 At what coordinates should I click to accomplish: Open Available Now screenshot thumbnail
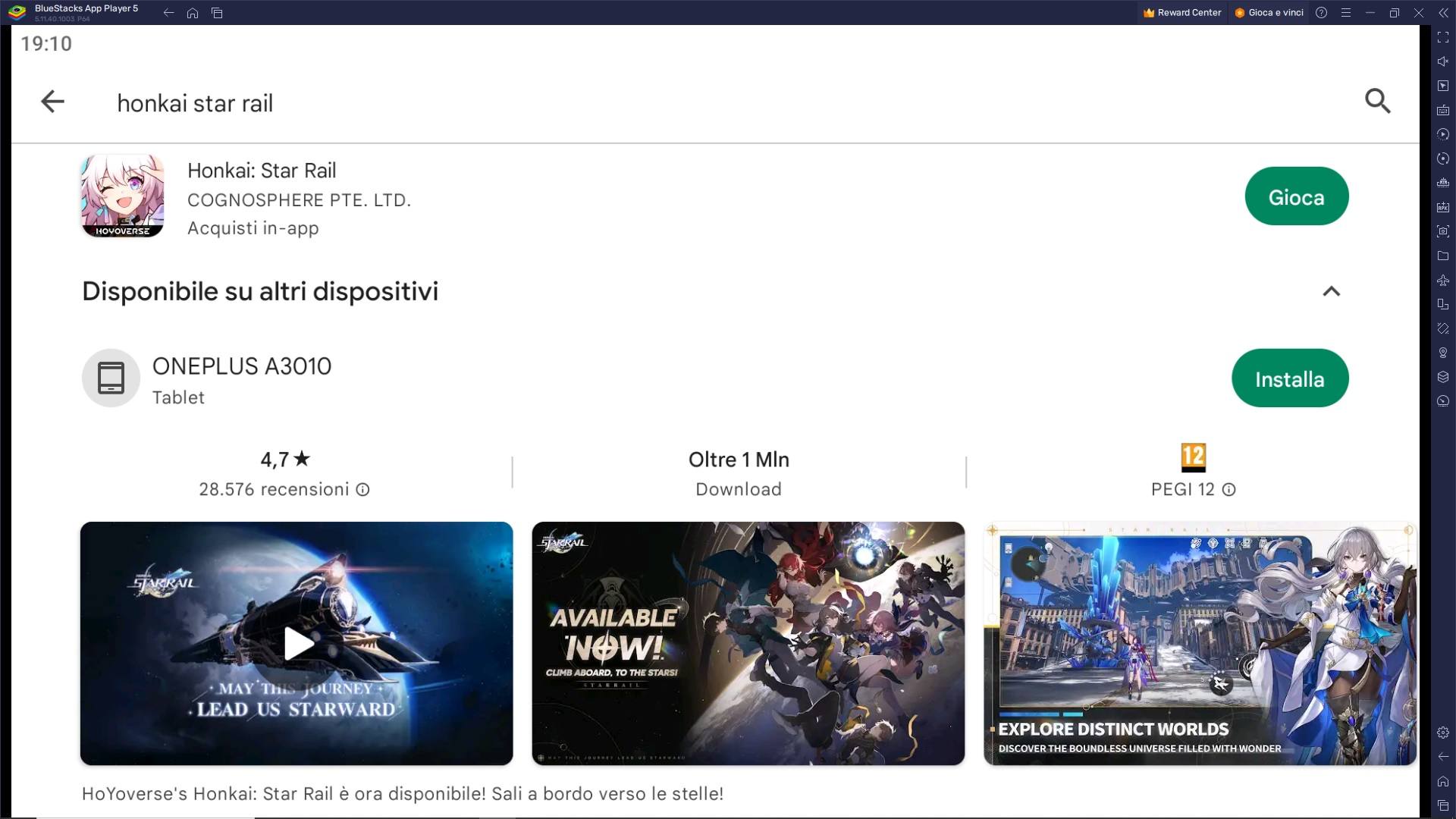(748, 643)
